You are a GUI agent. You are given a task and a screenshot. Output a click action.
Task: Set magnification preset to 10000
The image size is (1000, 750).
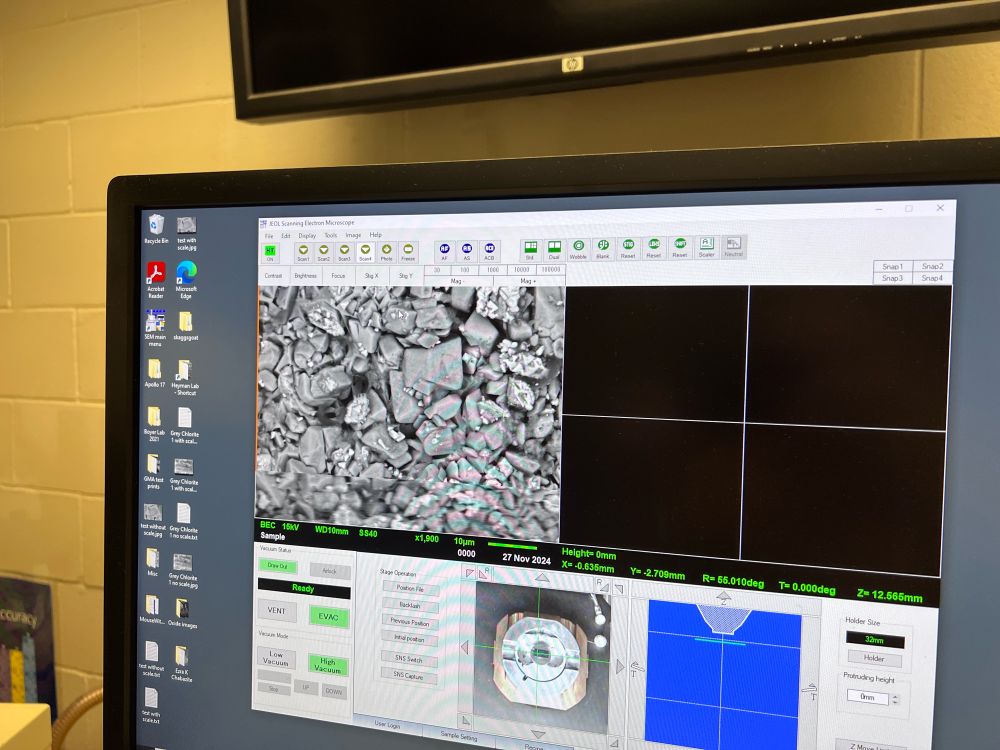coord(522,270)
